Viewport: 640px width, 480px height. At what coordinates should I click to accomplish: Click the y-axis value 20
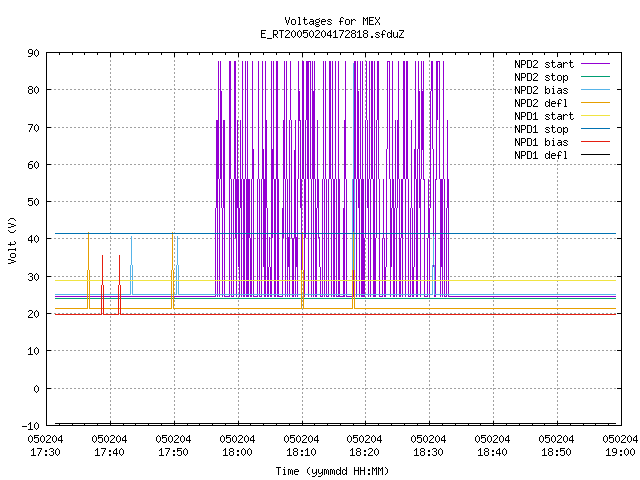tap(33, 314)
